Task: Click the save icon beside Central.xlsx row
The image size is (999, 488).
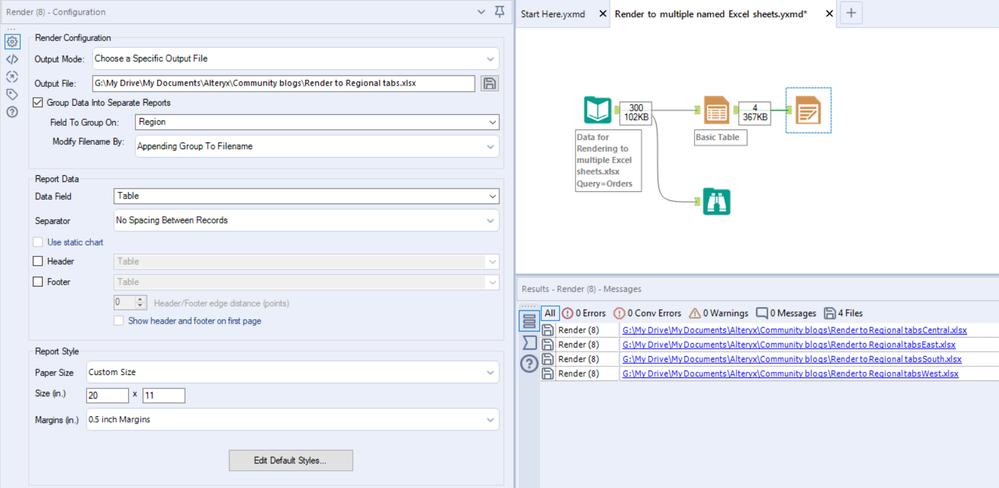Action: point(547,330)
